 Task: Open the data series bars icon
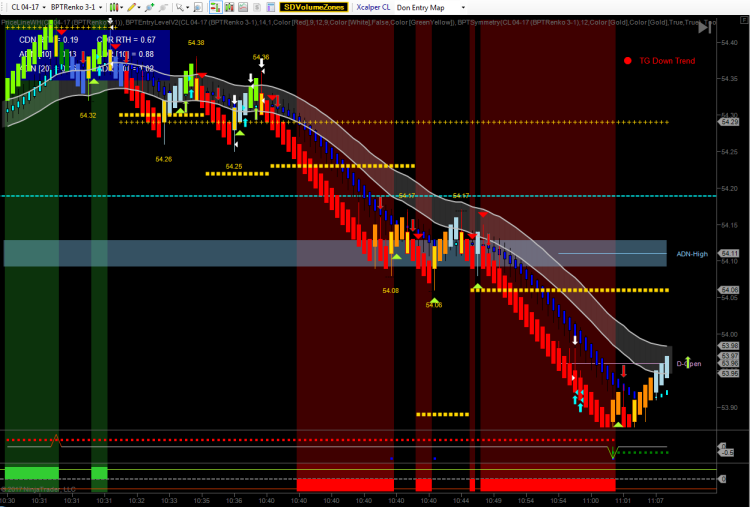229,7
